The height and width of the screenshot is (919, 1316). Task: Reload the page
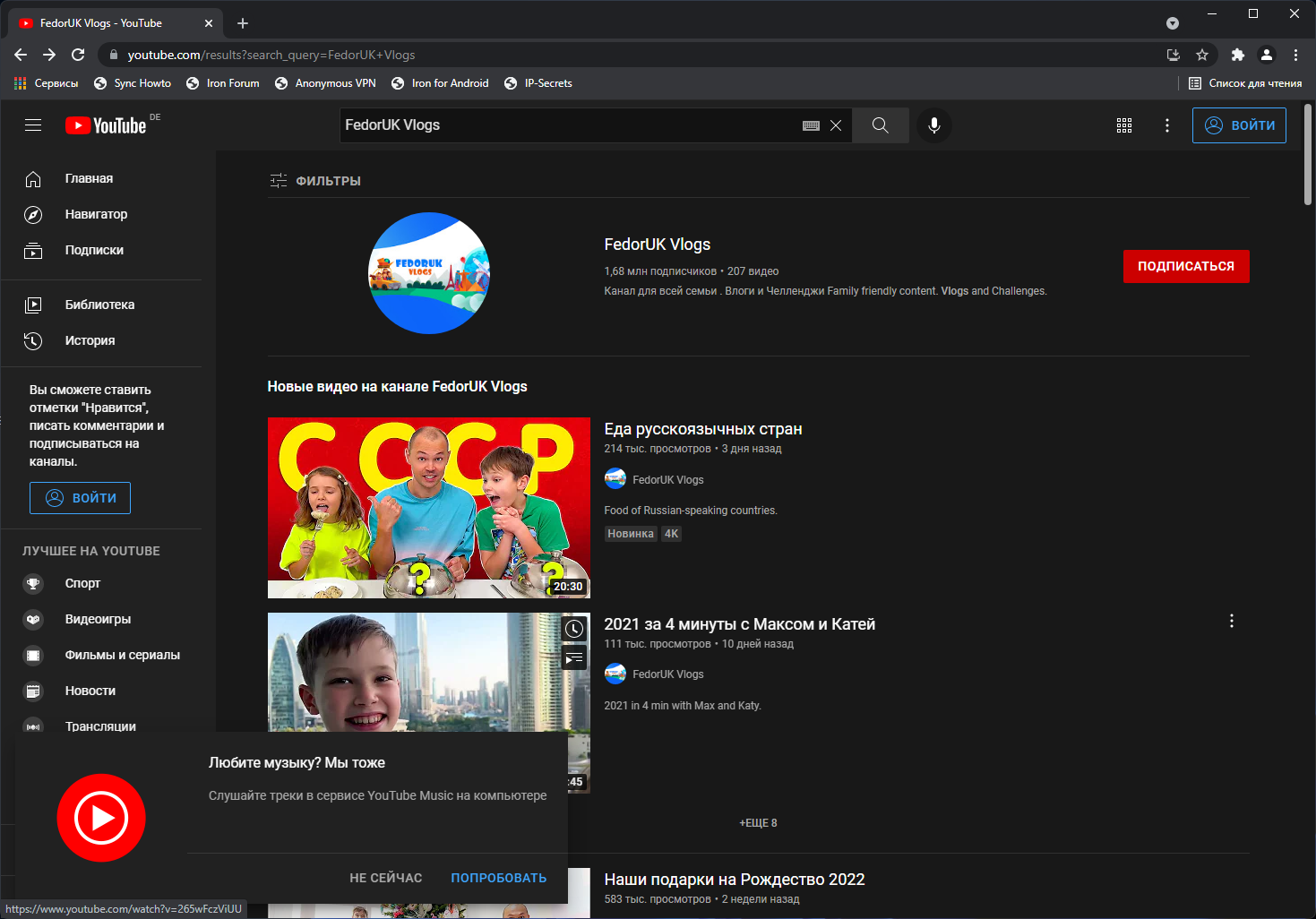click(x=78, y=55)
